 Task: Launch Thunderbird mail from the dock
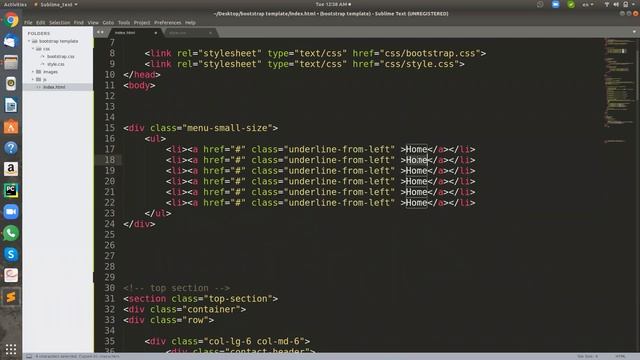point(11,41)
